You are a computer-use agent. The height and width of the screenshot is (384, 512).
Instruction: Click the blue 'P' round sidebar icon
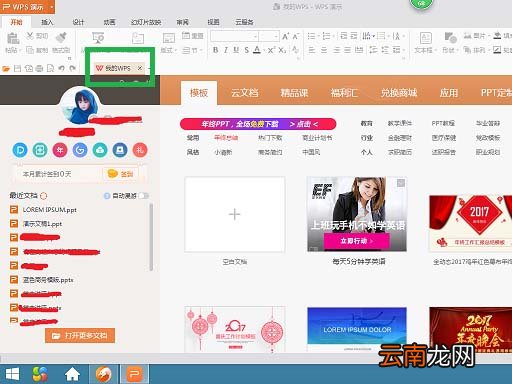(20, 150)
